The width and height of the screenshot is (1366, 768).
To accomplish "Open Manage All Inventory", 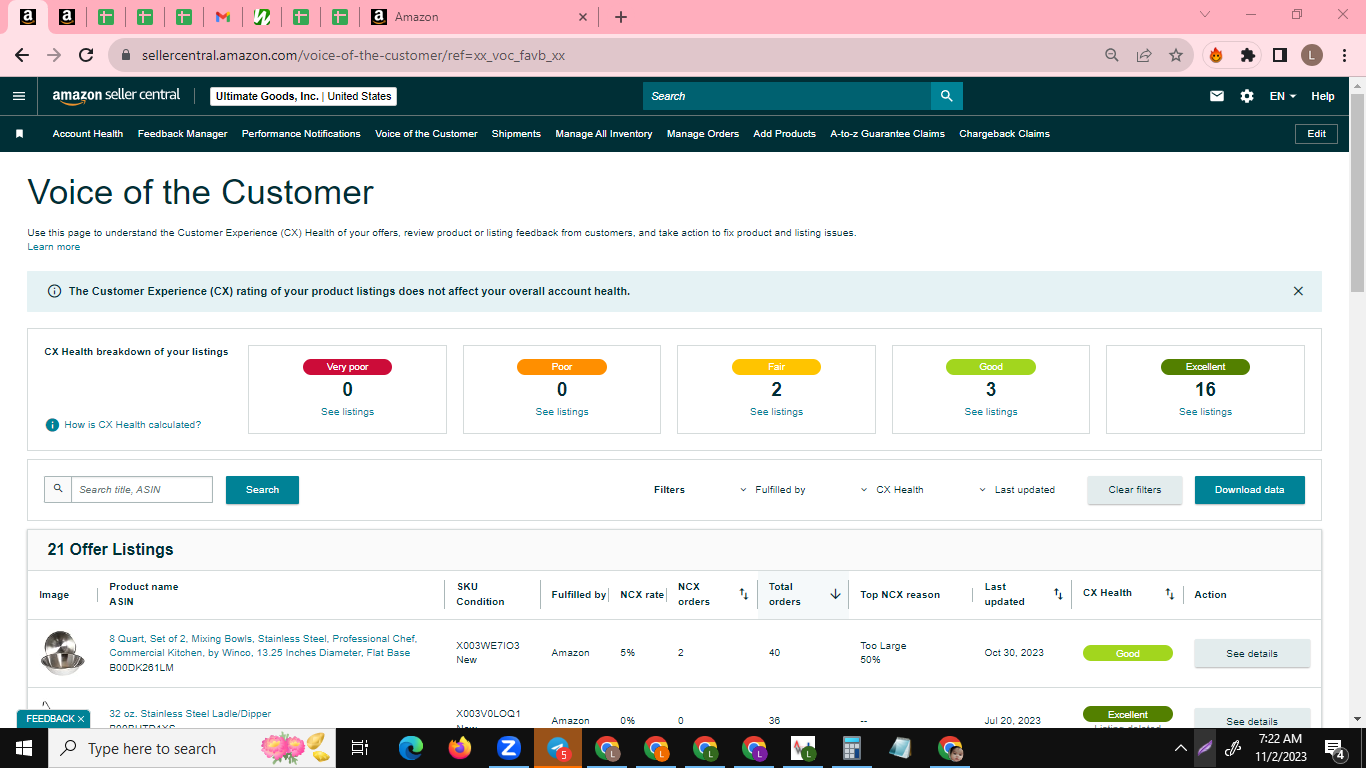I will point(604,134).
